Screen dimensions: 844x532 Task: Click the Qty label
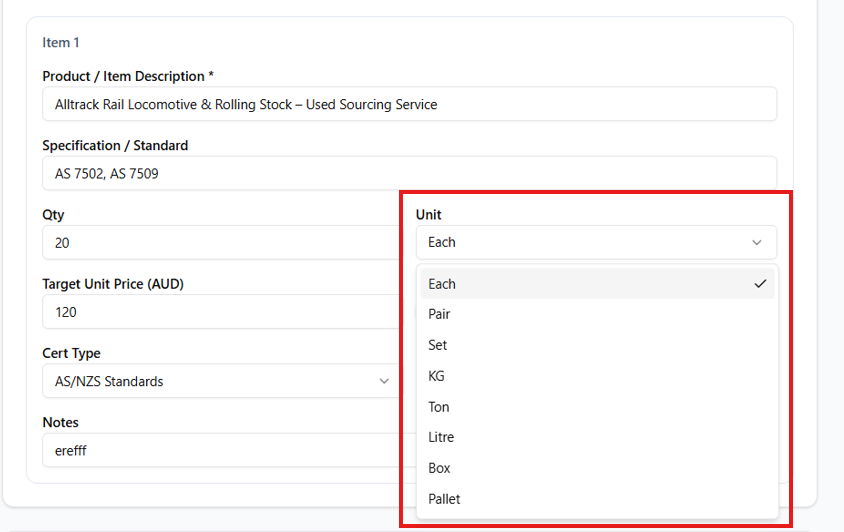pyautogui.click(x=53, y=215)
